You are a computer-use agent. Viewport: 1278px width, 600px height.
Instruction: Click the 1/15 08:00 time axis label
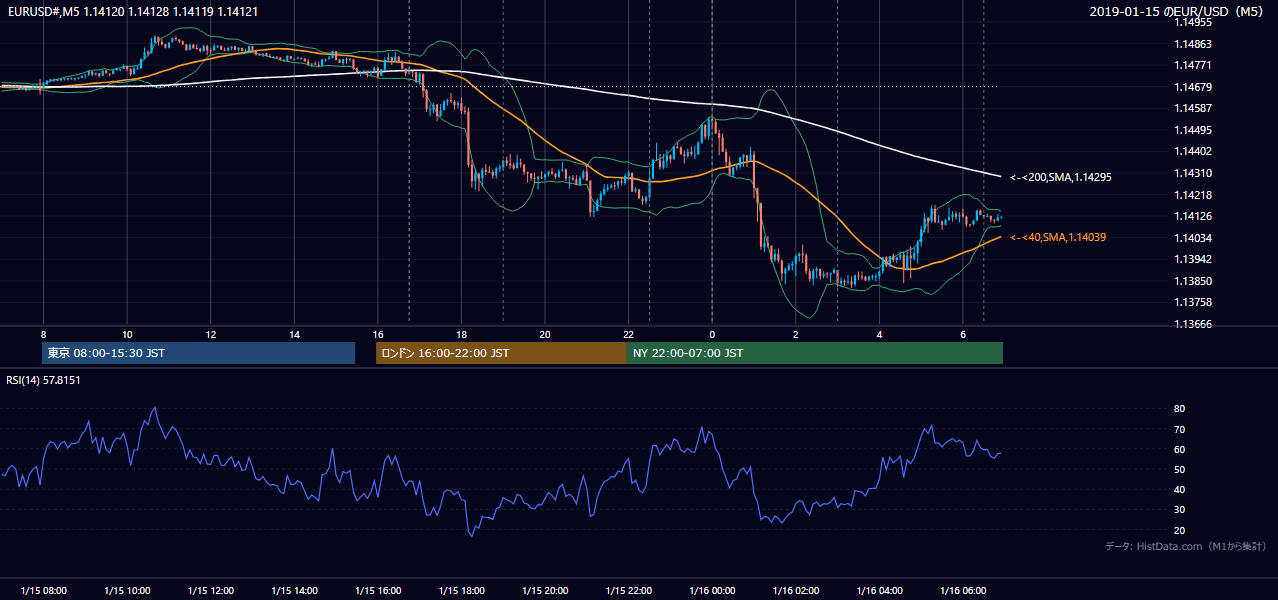pos(43,591)
